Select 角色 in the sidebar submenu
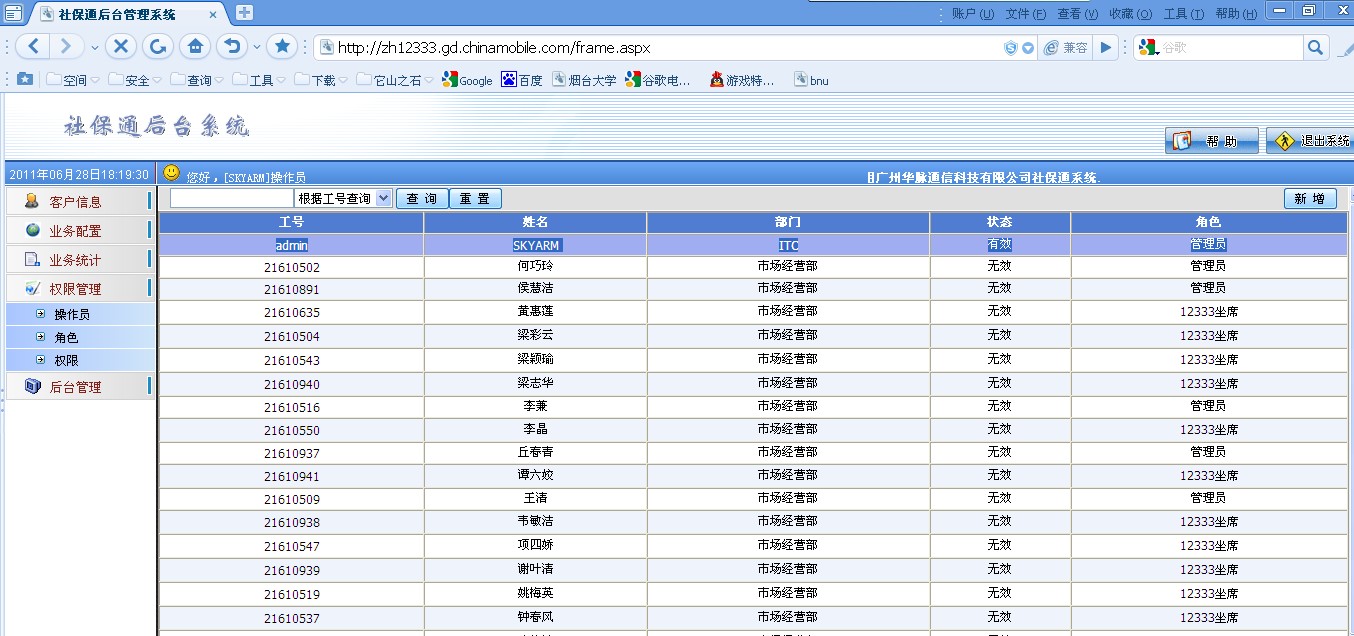The width and height of the screenshot is (1354, 636). 81,337
